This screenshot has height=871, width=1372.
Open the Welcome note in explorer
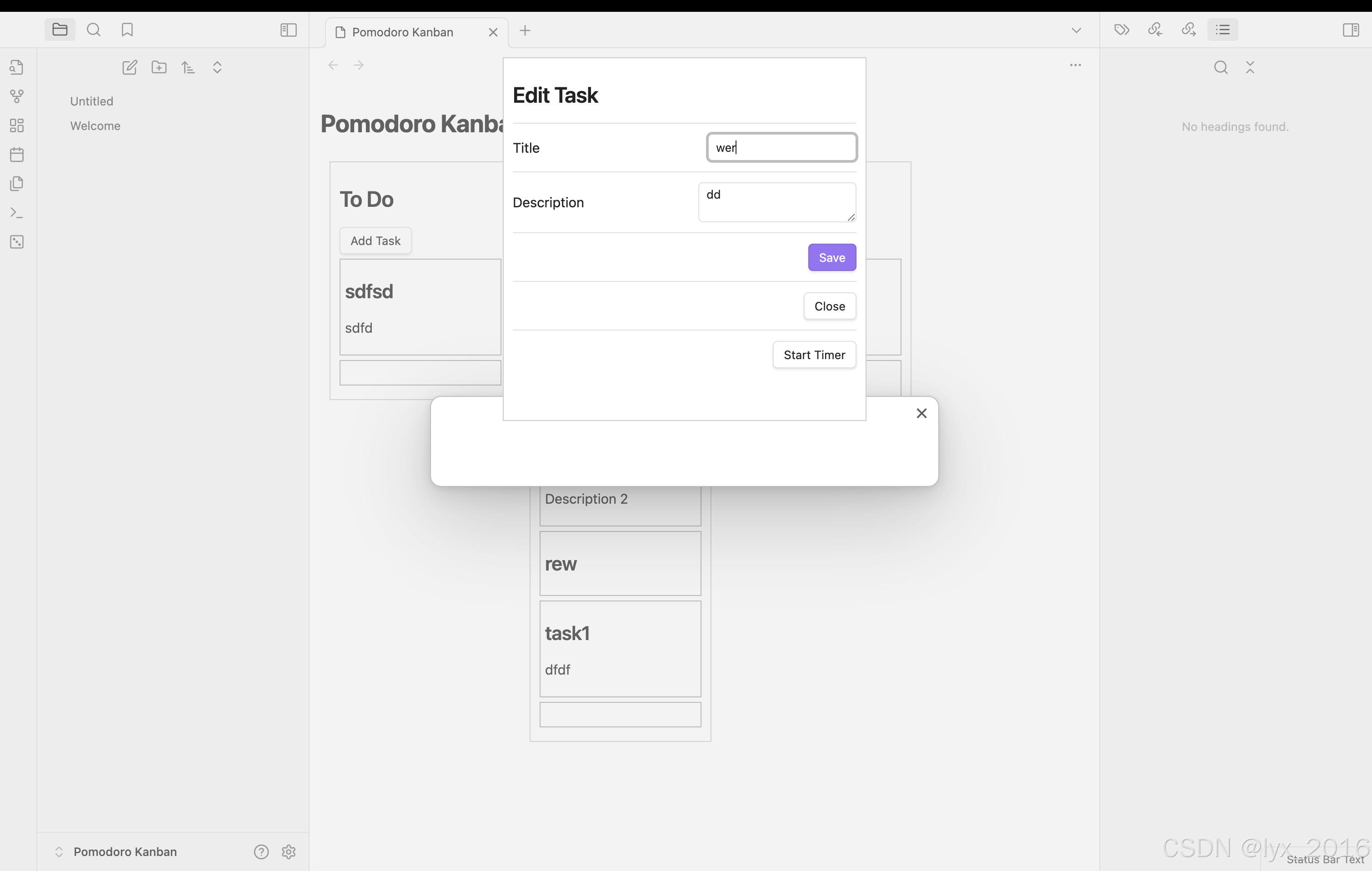(x=95, y=126)
